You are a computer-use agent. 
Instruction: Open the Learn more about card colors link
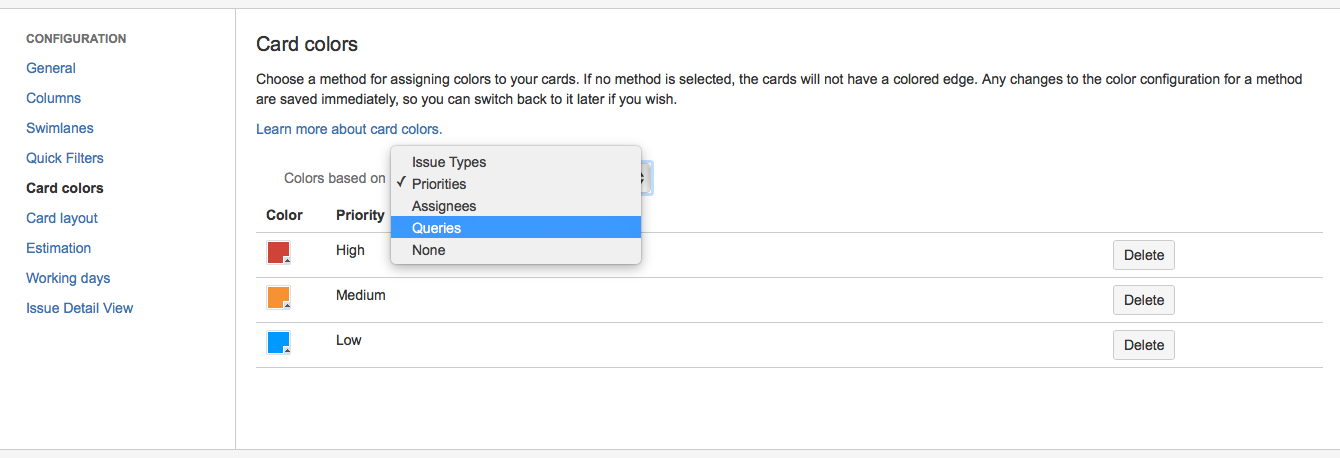click(x=348, y=129)
